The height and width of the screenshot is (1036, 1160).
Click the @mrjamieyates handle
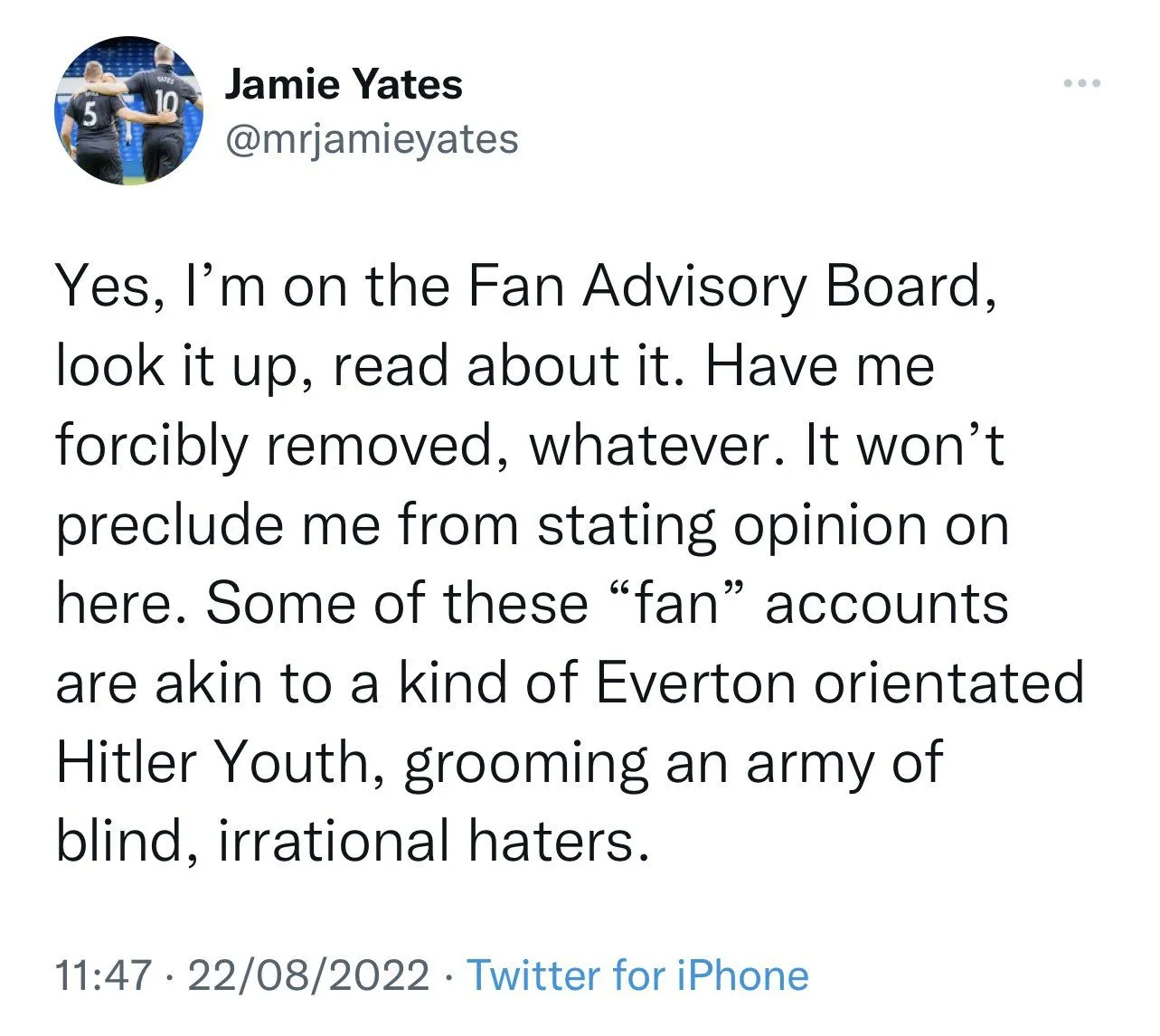tap(372, 139)
